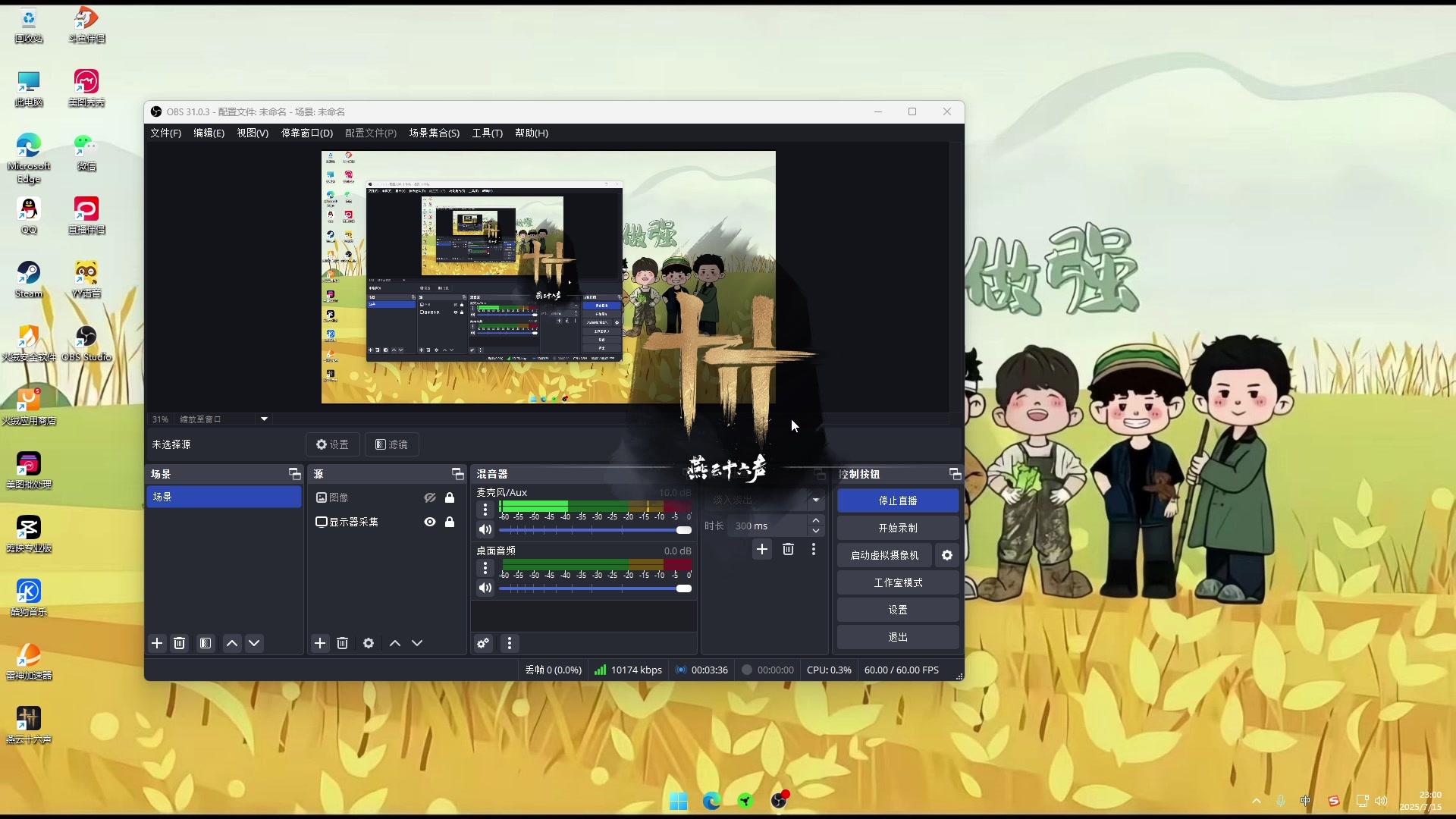Toggle lock on 图像 source

tap(450, 497)
